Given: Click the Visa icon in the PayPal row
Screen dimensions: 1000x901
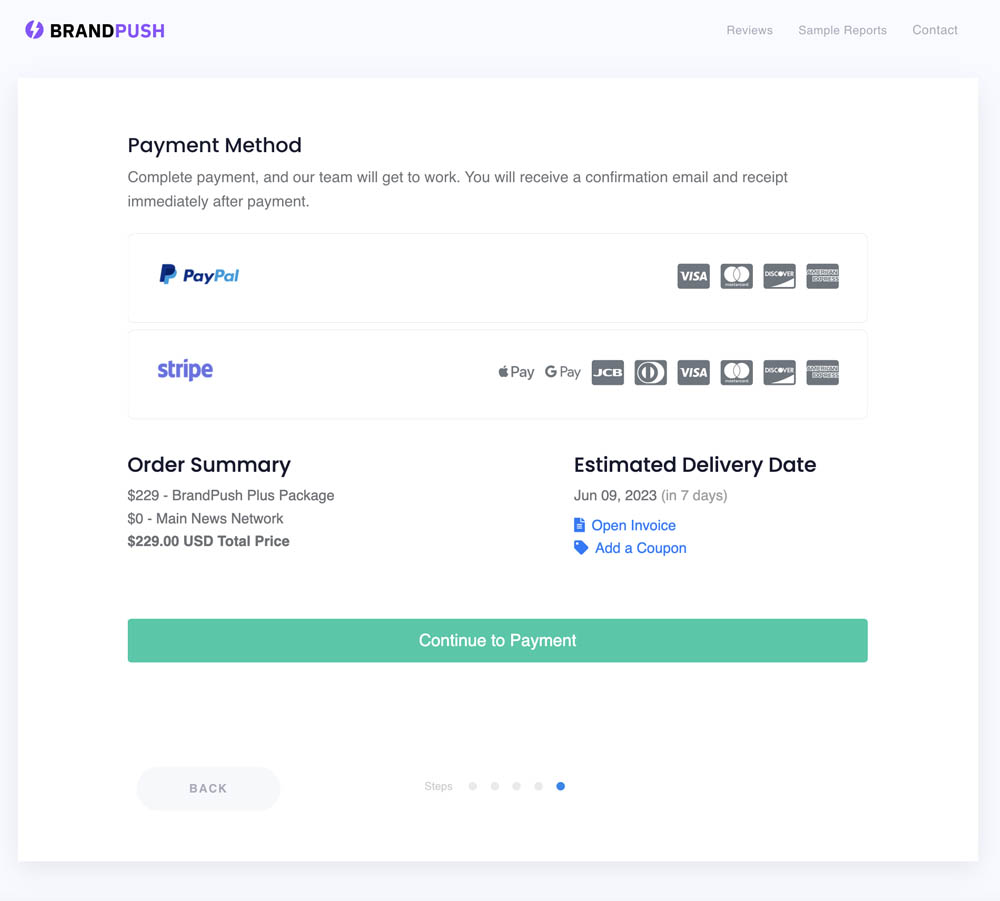Looking at the screenshot, I should [x=693, y=276].
